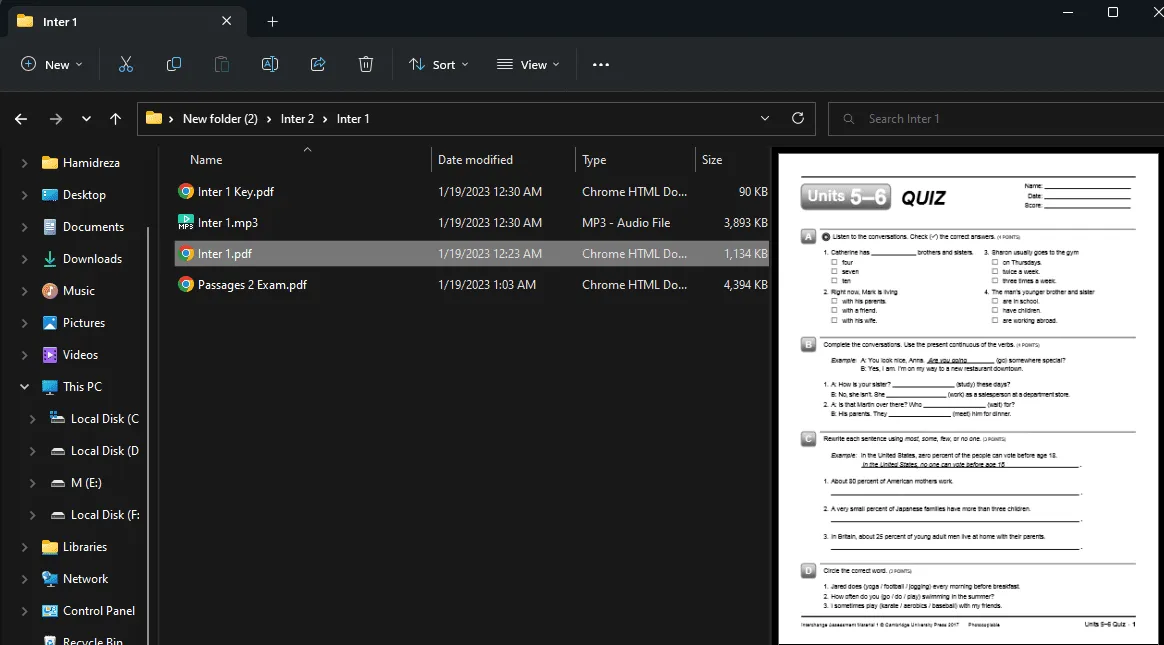The height and width of the screenshot is (645, 1164).
Task: Navigate back to previous folder
Action: [21, 118]
